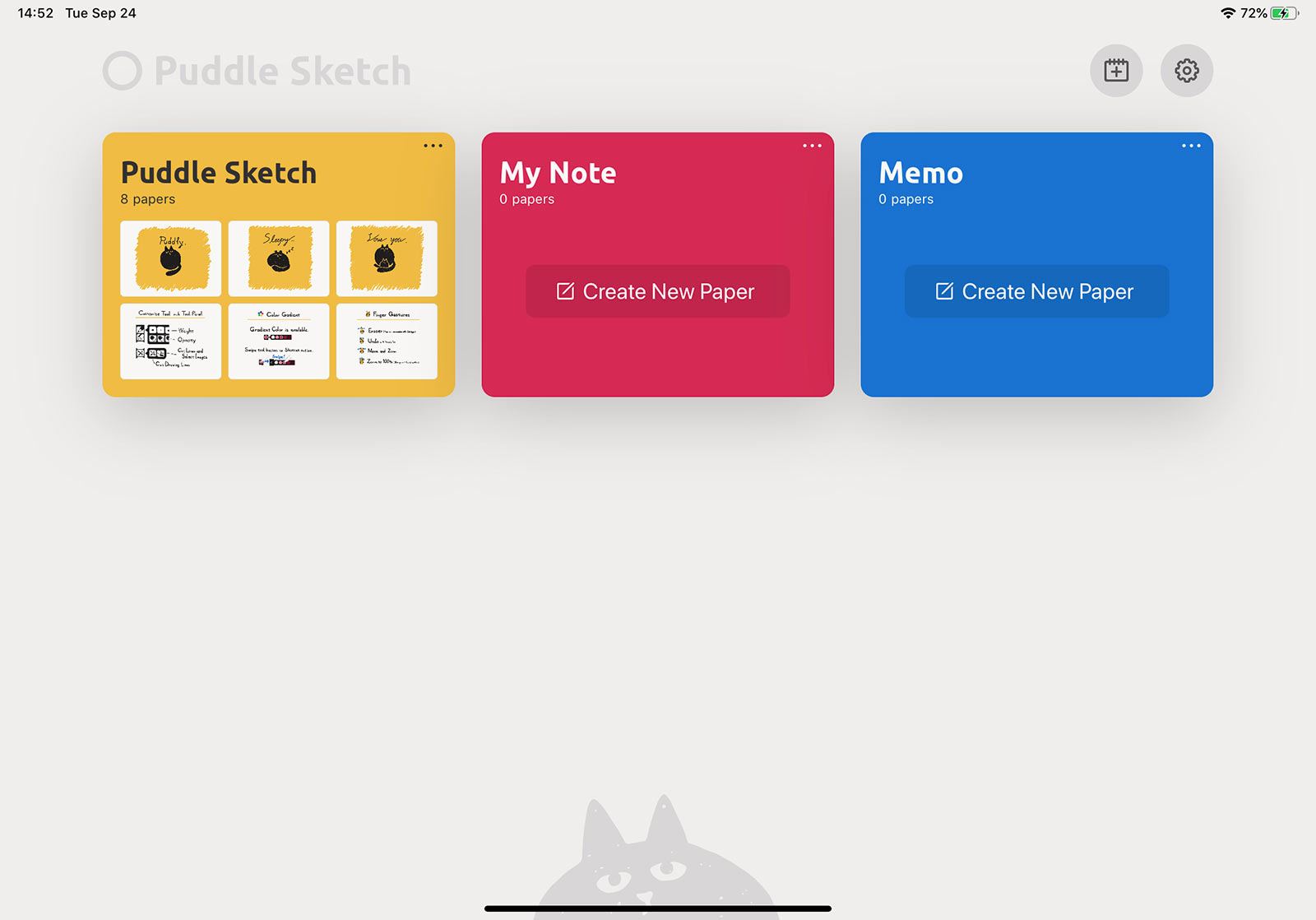
Task: Open the new notebook calendar-plus icon
Action: [1116, 71]
